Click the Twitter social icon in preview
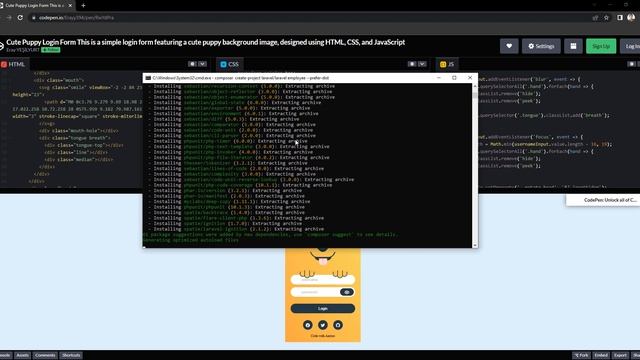This screenshot has height=360, width=640. (322, 325)
